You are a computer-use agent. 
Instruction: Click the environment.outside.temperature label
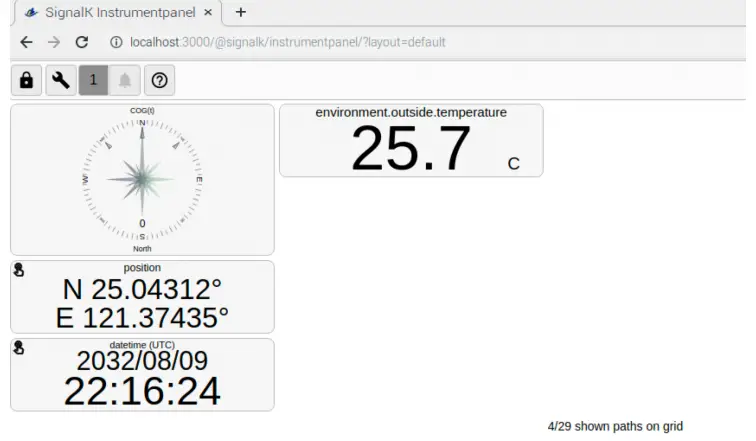pos(411,112)
